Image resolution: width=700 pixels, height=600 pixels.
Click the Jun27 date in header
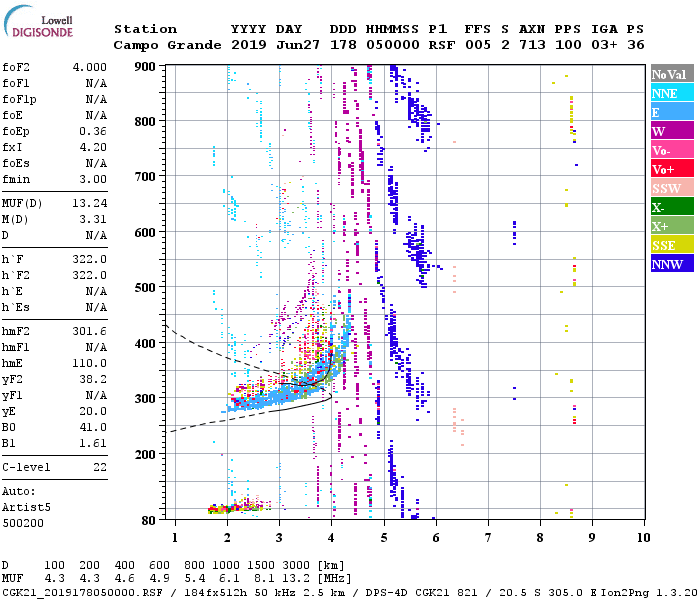(298, 45)
